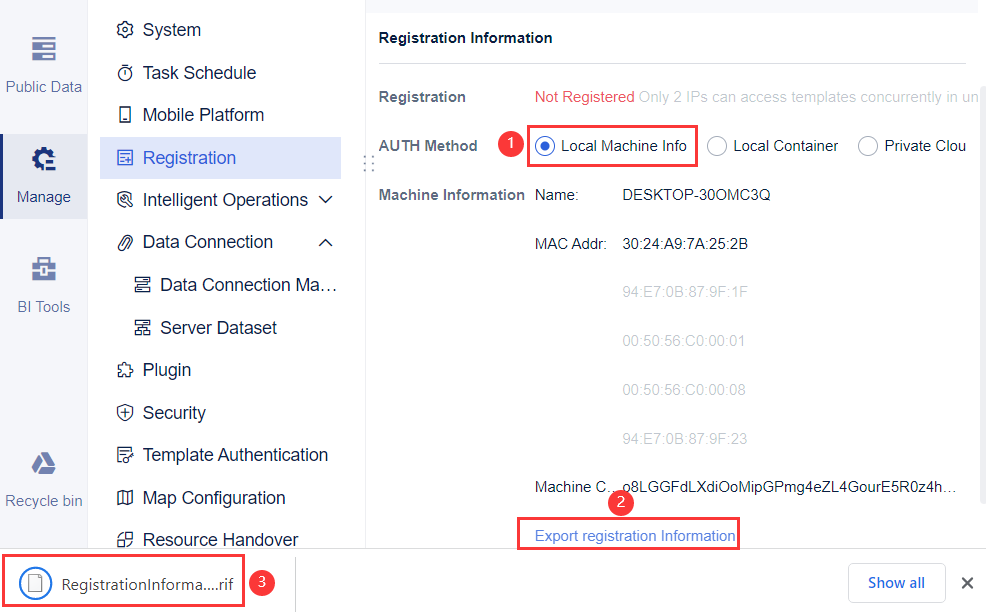
Task: Click the Server Dataset icon
Action: click(x=142, y=327)
